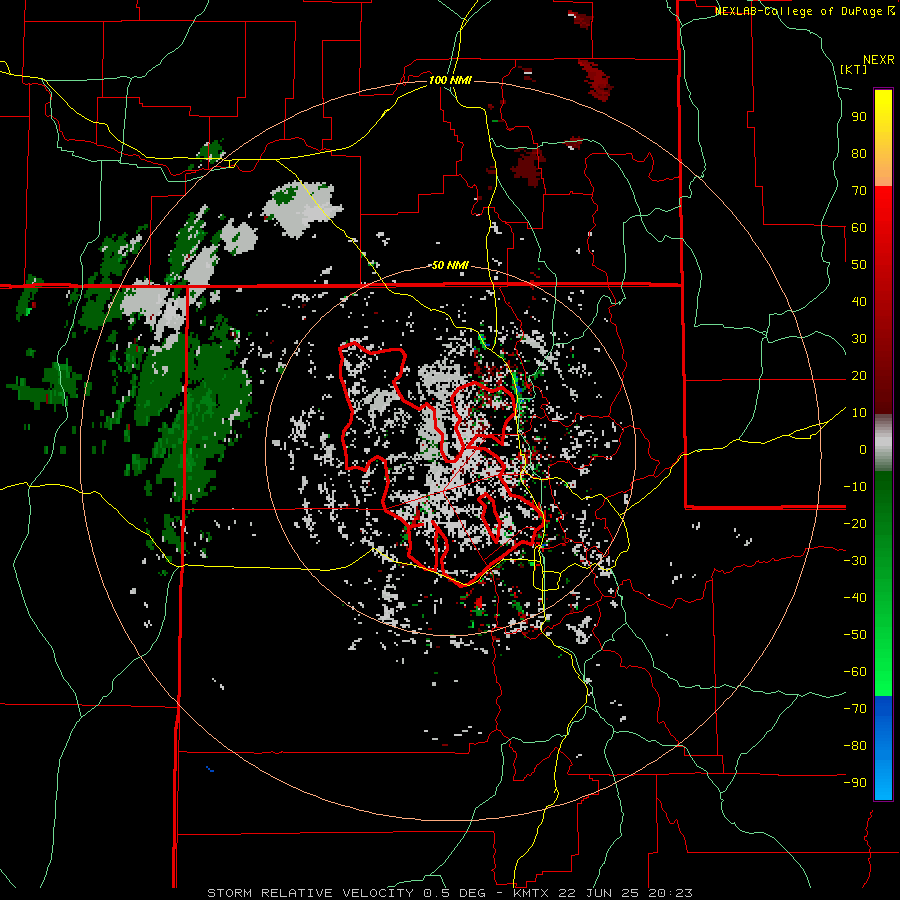Image resolution: width=900 pixels, height=900 pixels.
Task: Select the storm relative velocity caption text
Action: 450,893
